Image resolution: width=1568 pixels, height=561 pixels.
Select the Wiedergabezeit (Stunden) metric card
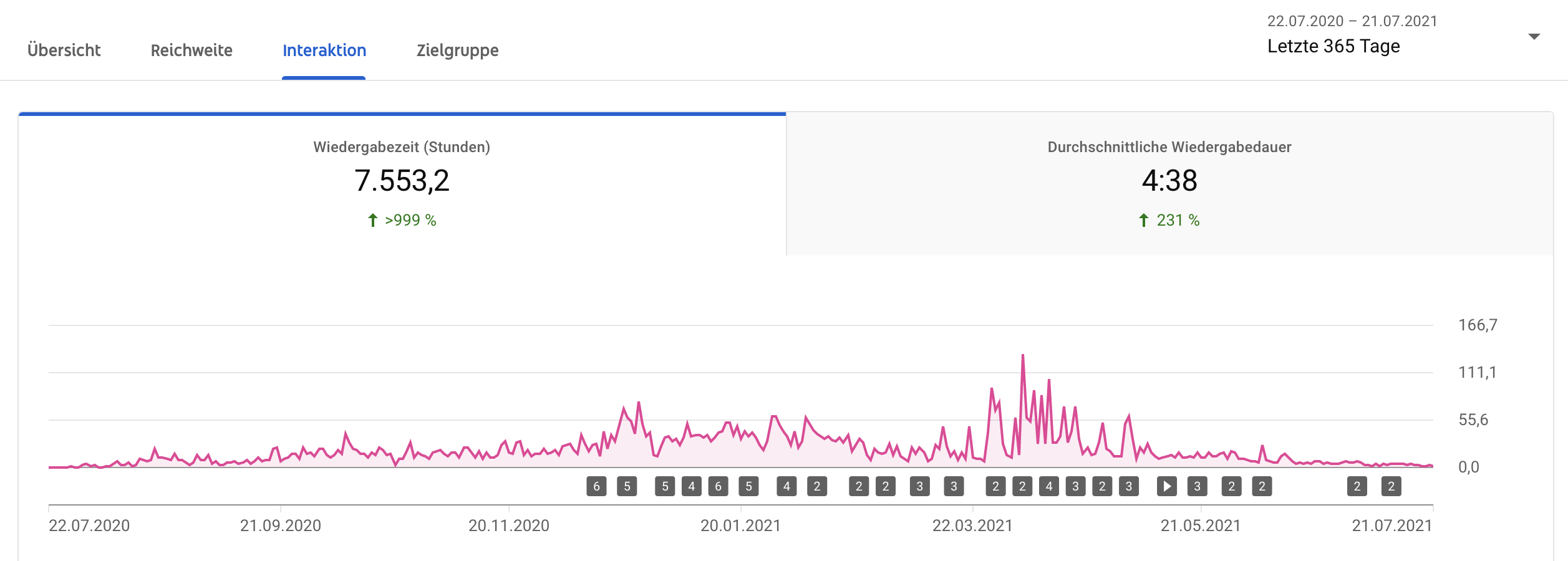pyautogui.click(x=402, y=184)
